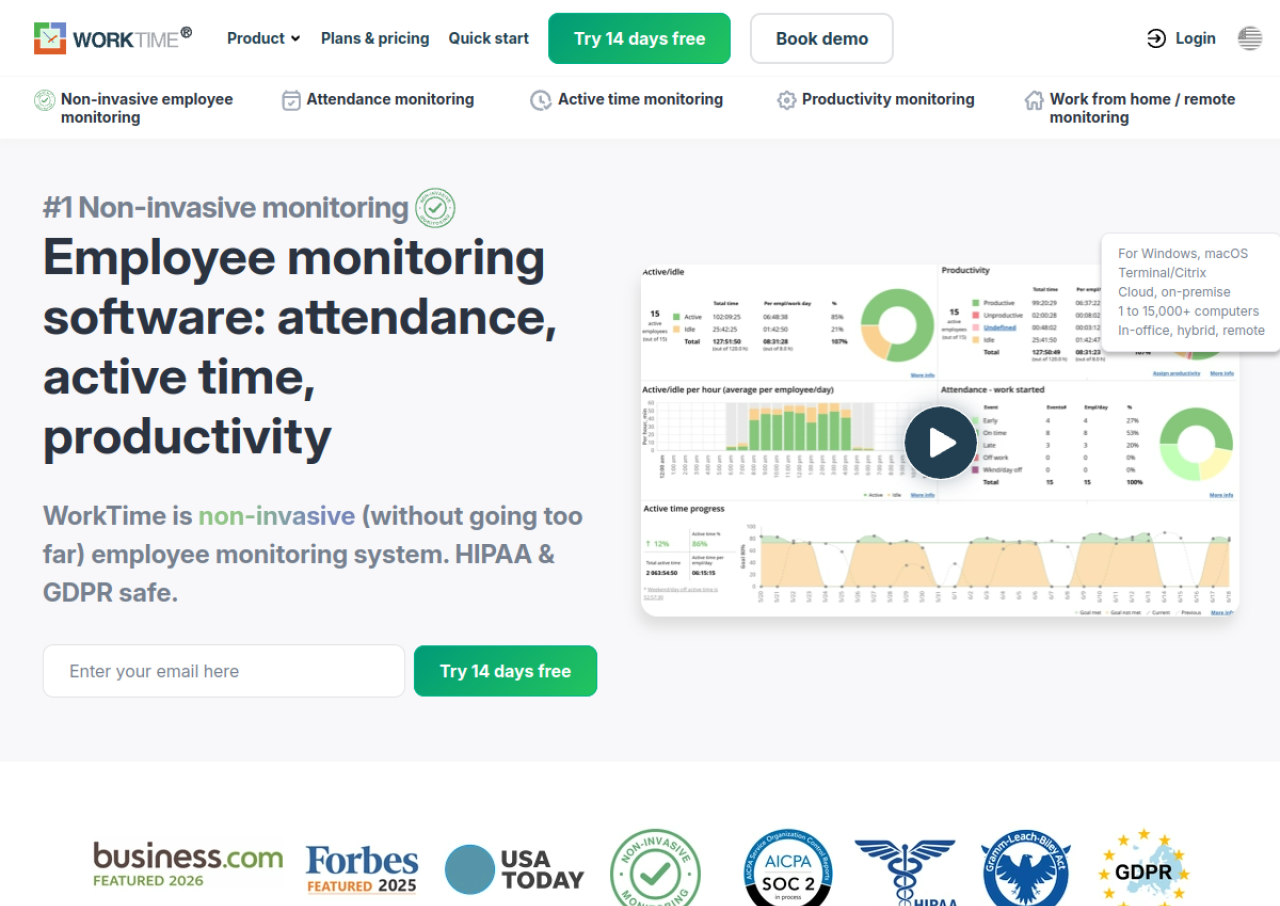This screenshot has height=906, width=1280.
Task: Click the WorkTime logo
Action: [x=113, y=38]
